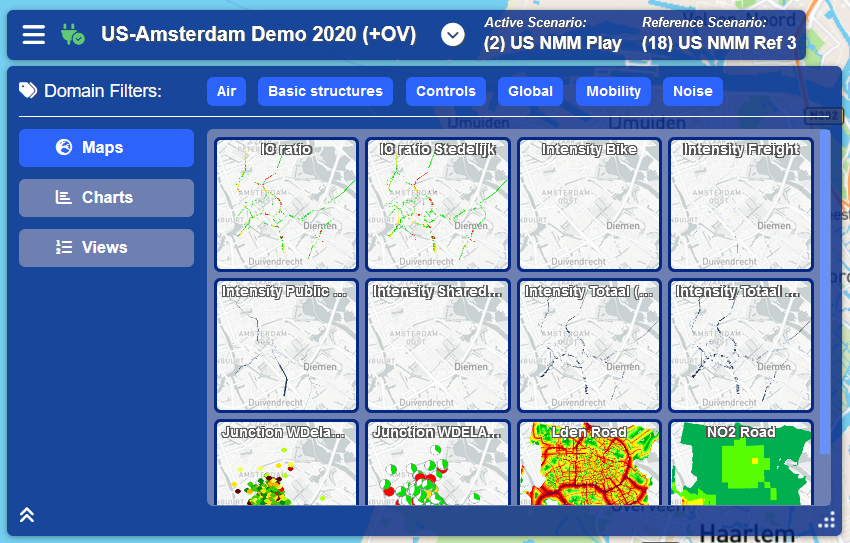The width and height of the screenshot is (850, 543).
Task: Click the Active Scenario (2) US NMM Play
Action: pos(552,34)
